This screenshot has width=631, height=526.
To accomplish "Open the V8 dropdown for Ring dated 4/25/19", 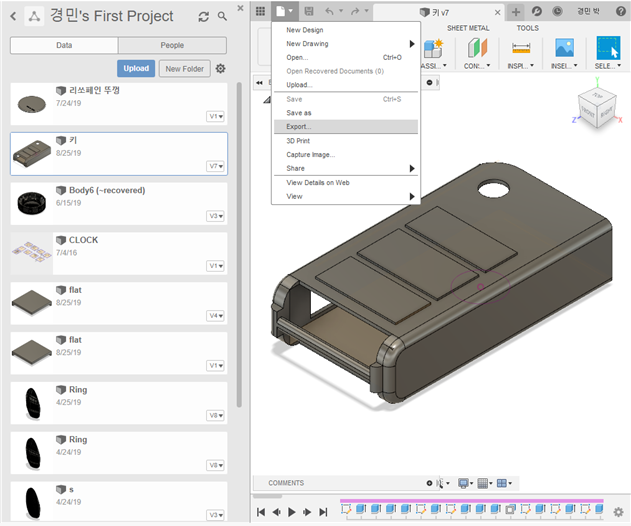I will point(216,415).
